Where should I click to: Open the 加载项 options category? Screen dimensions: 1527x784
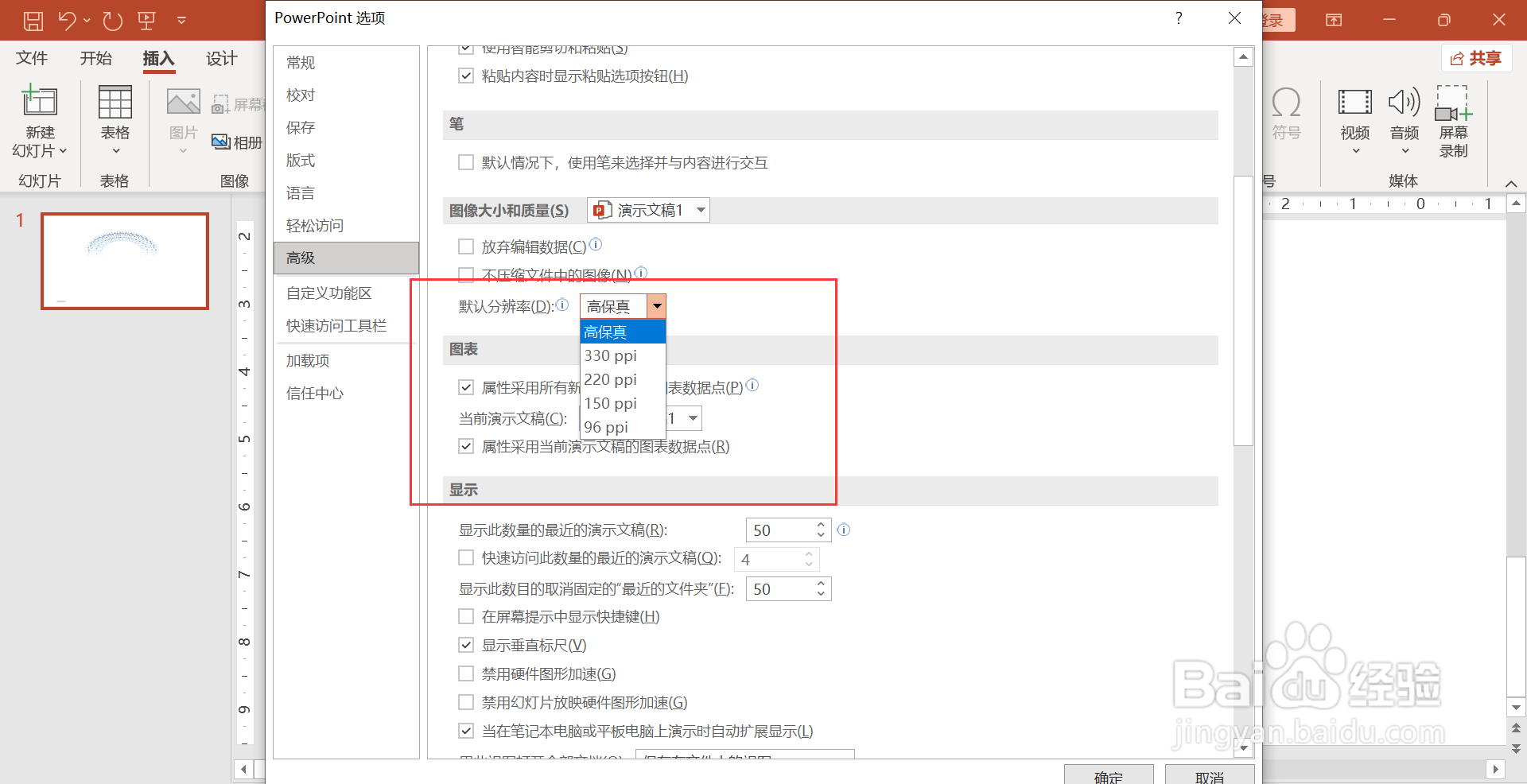(346, 361)
